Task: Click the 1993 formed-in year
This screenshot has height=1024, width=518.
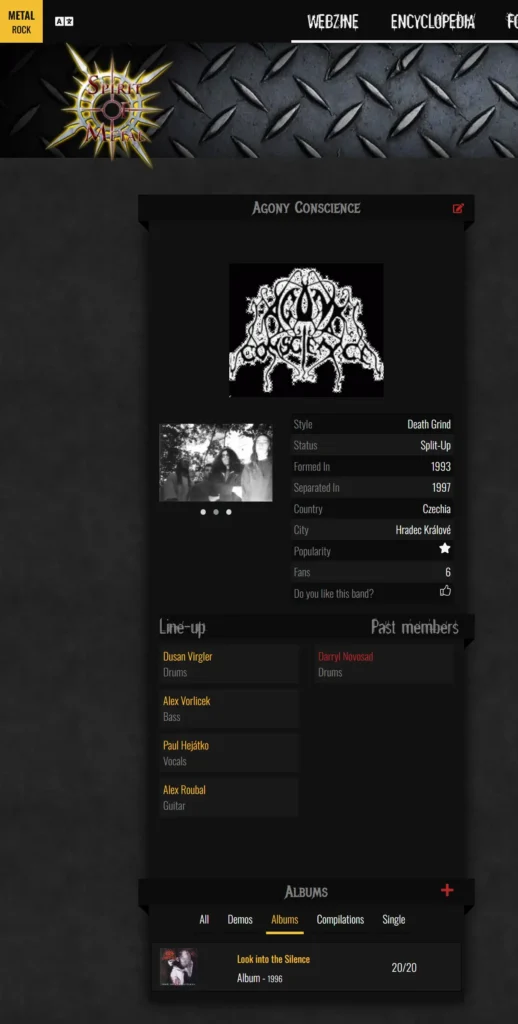Action: tap(441, 466)
